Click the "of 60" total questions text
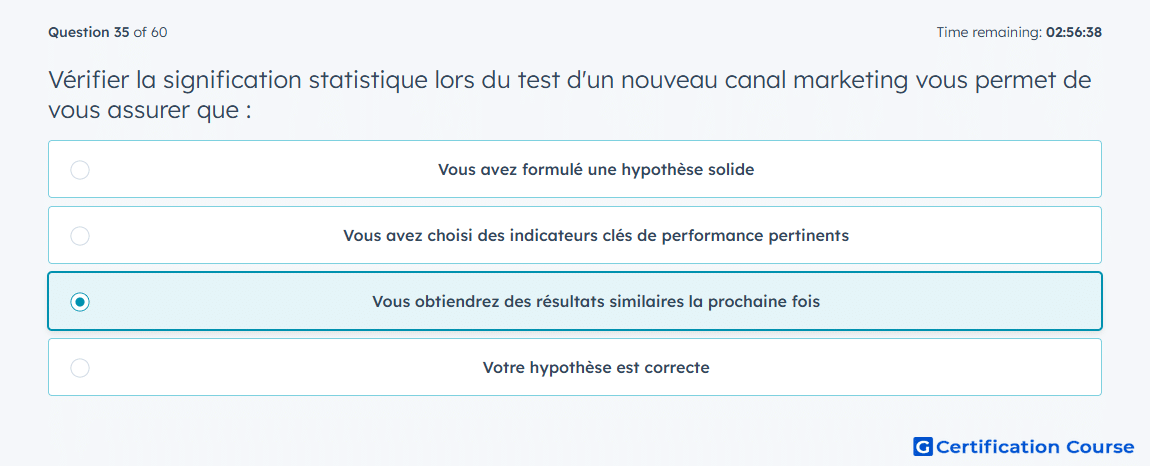The height and width of the screenshot is (466, 1150). 150,32
